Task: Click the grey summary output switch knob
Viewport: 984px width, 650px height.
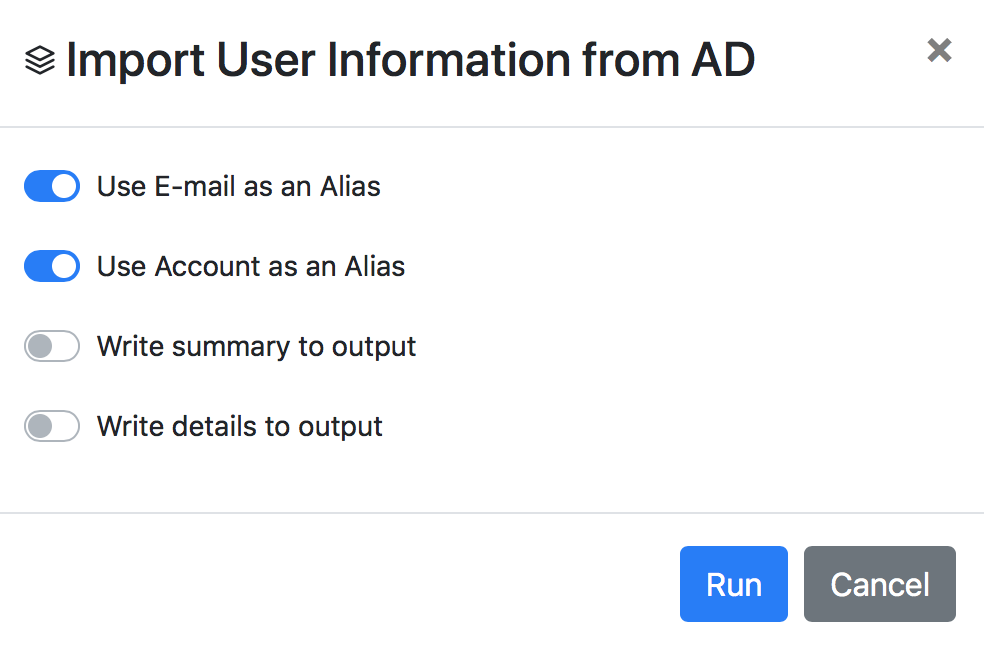Action: tap(40, 347)
